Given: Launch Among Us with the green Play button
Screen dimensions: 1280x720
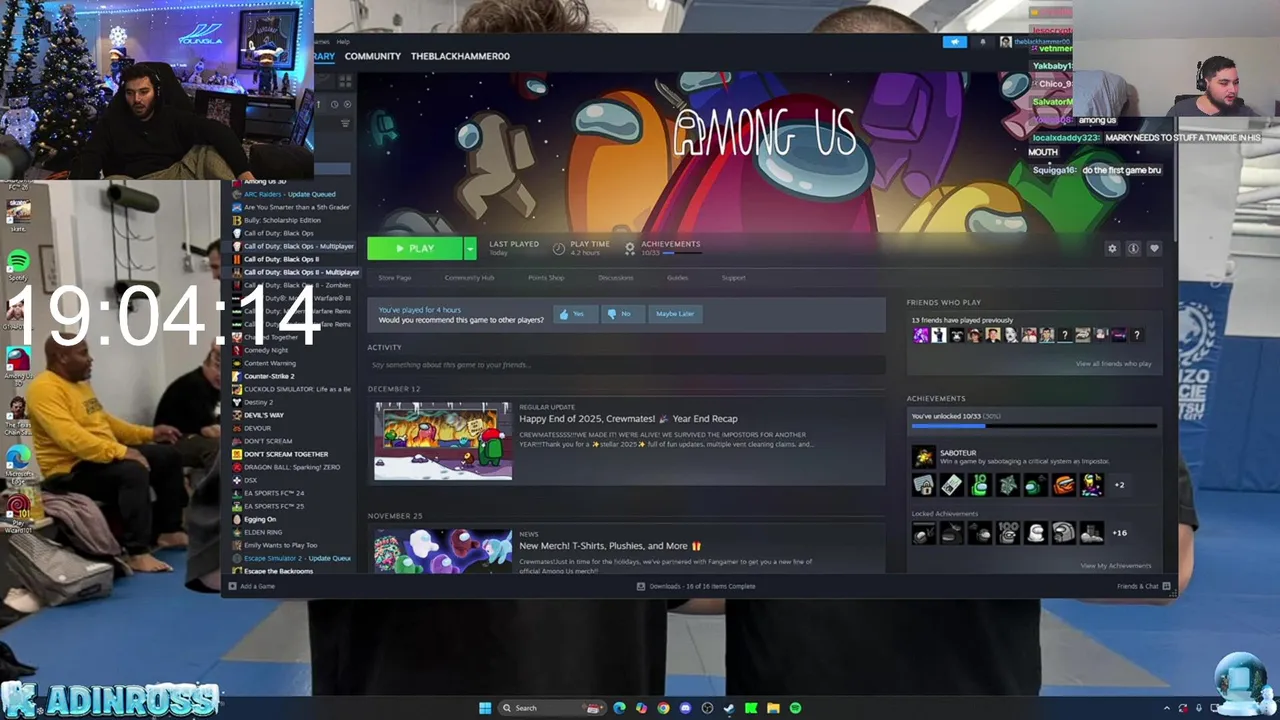Looking at the screenshot, I should click(415, 248).
